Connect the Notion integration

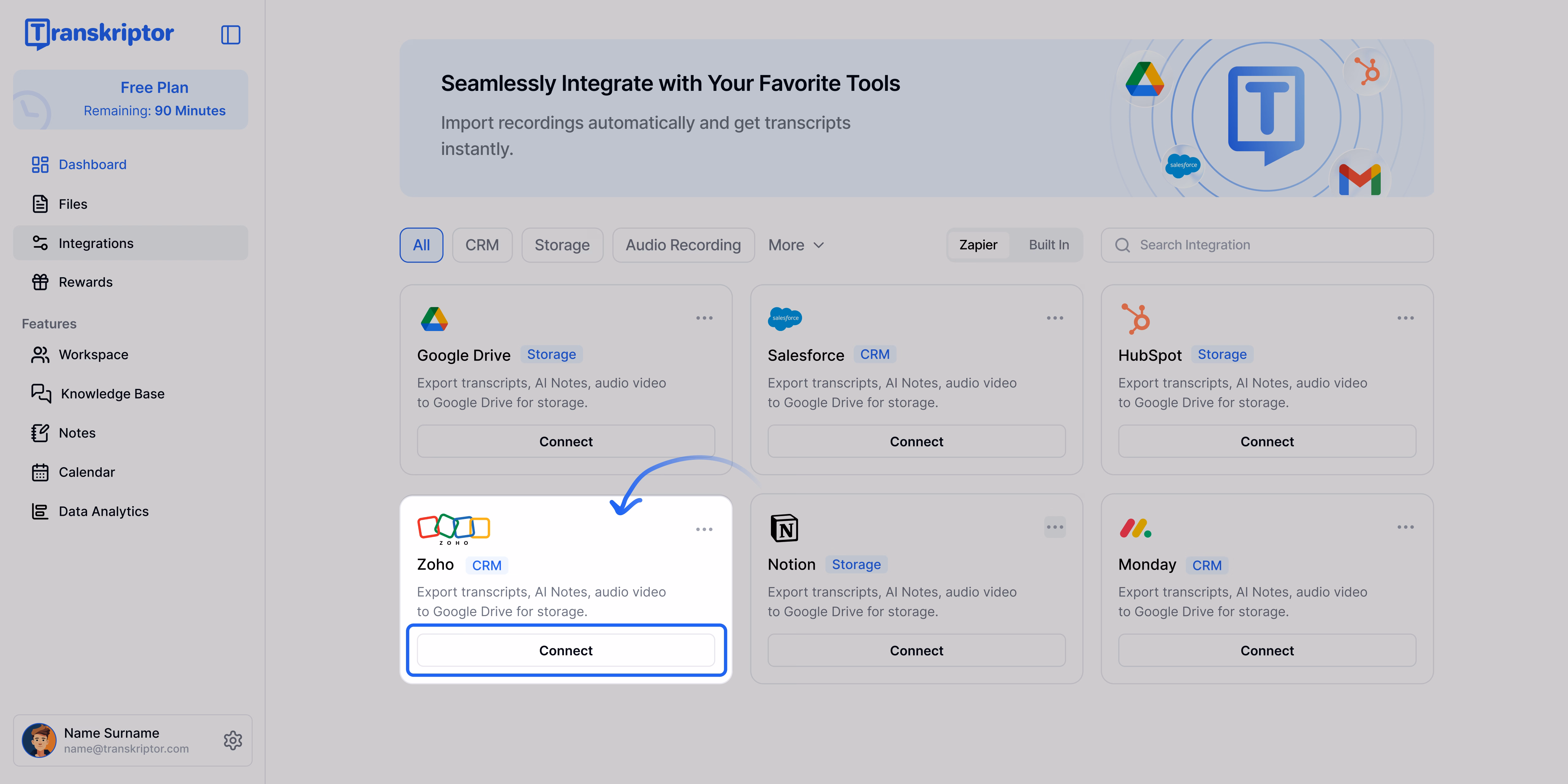916,650
